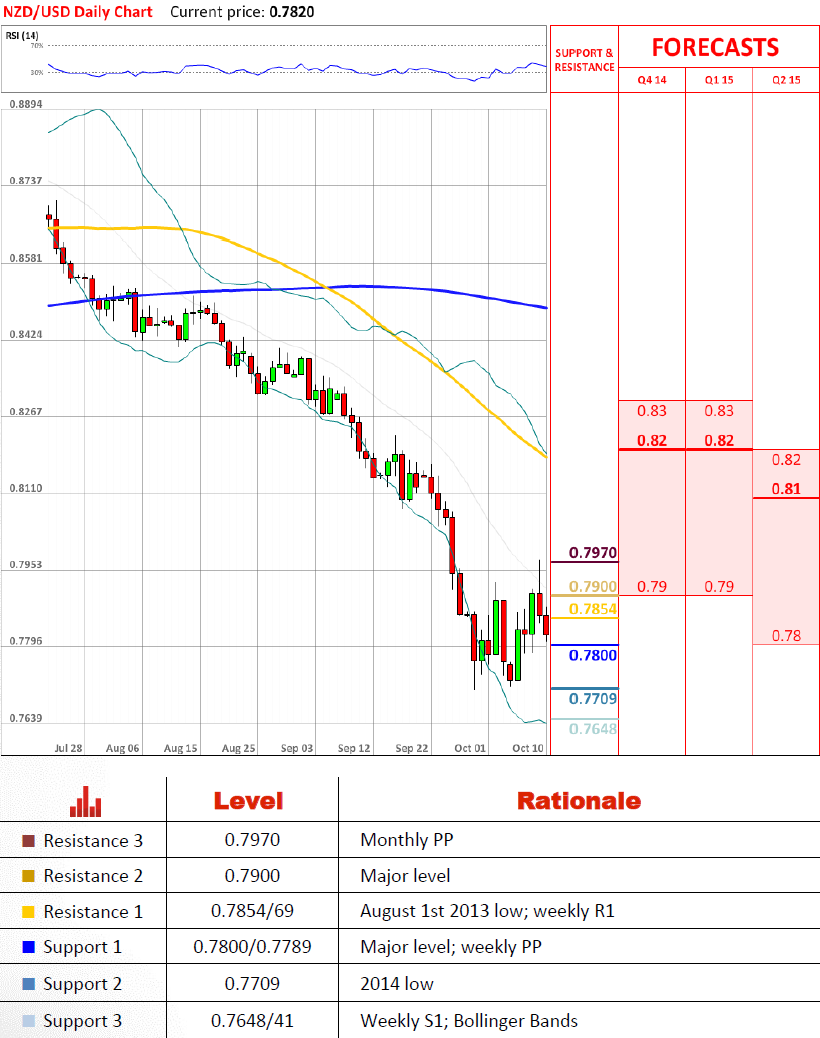The height and width of the screenshot is (1038, 820).
Task: Click the Support 2 steel-blue swatch
Action: [28, 984]
